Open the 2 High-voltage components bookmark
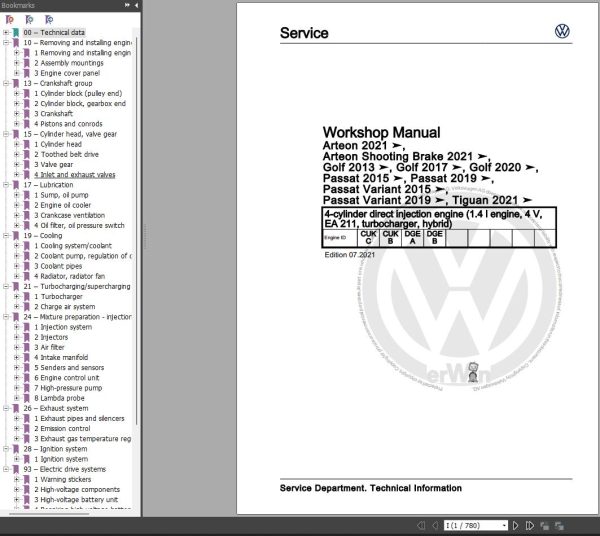Image resolution: width=600 pixels, height=536 pixels. (77, 489)
